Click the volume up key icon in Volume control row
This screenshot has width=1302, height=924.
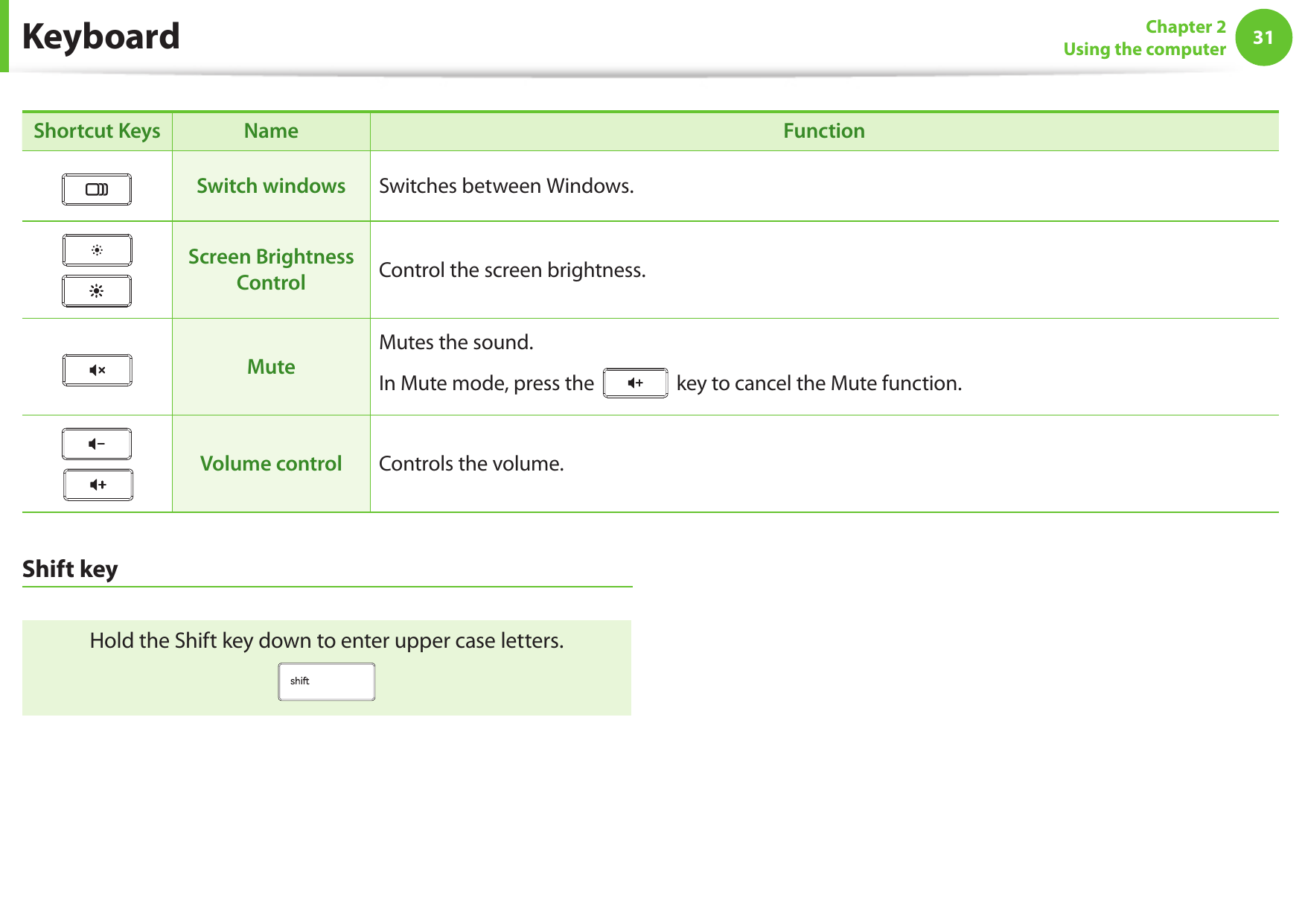click(x=98, y=485)
